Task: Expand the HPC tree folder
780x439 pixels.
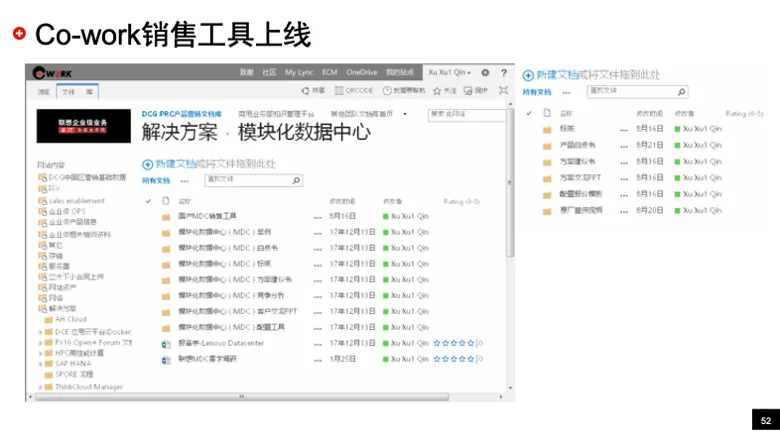Action: (40, 353)
